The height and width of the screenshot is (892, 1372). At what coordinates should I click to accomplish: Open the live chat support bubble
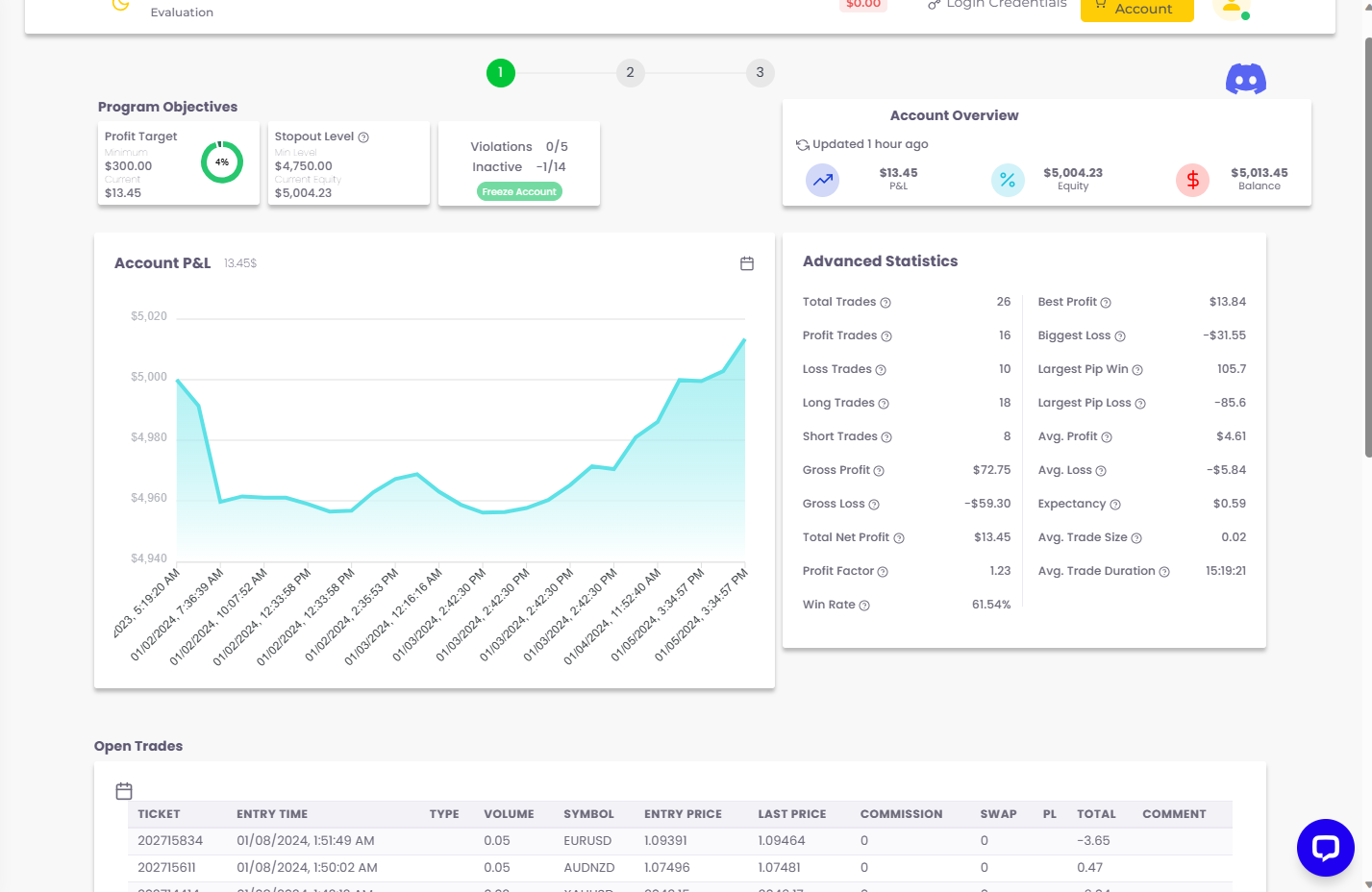[1325, 847]
